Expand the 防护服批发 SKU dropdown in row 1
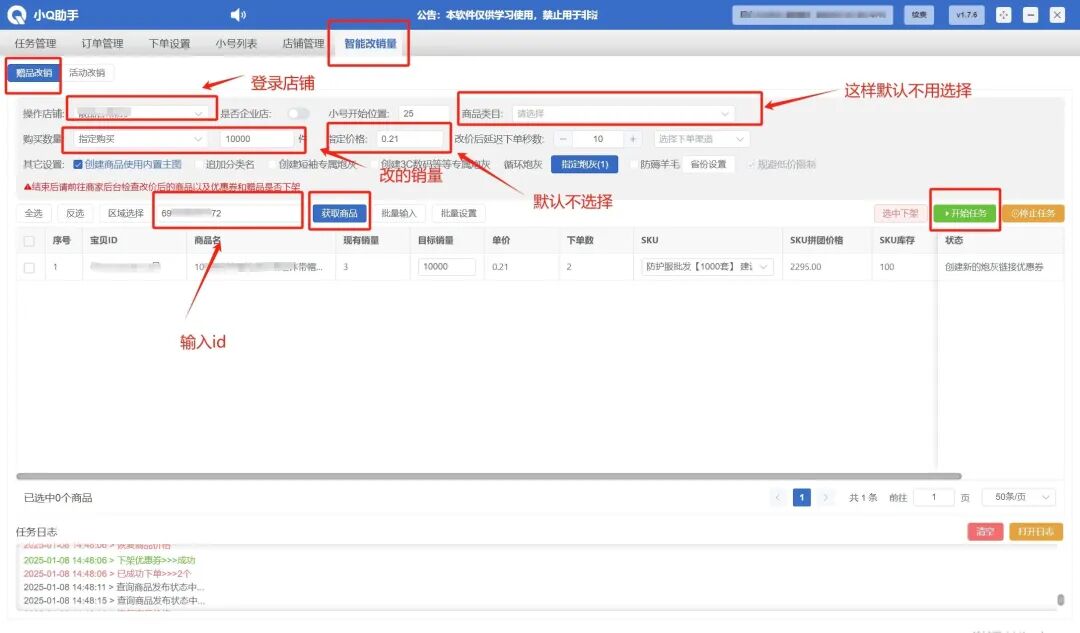The height and width of the screenshot is (633, 1080). click(707, 267)
